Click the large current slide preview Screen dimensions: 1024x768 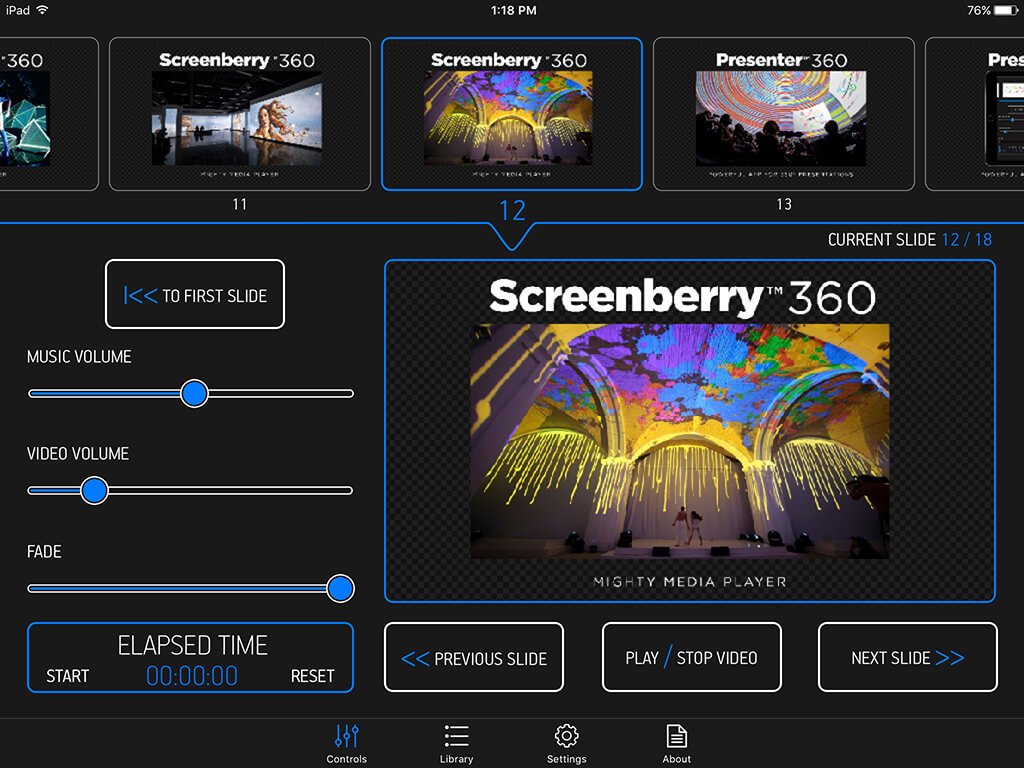pos(690,431)
